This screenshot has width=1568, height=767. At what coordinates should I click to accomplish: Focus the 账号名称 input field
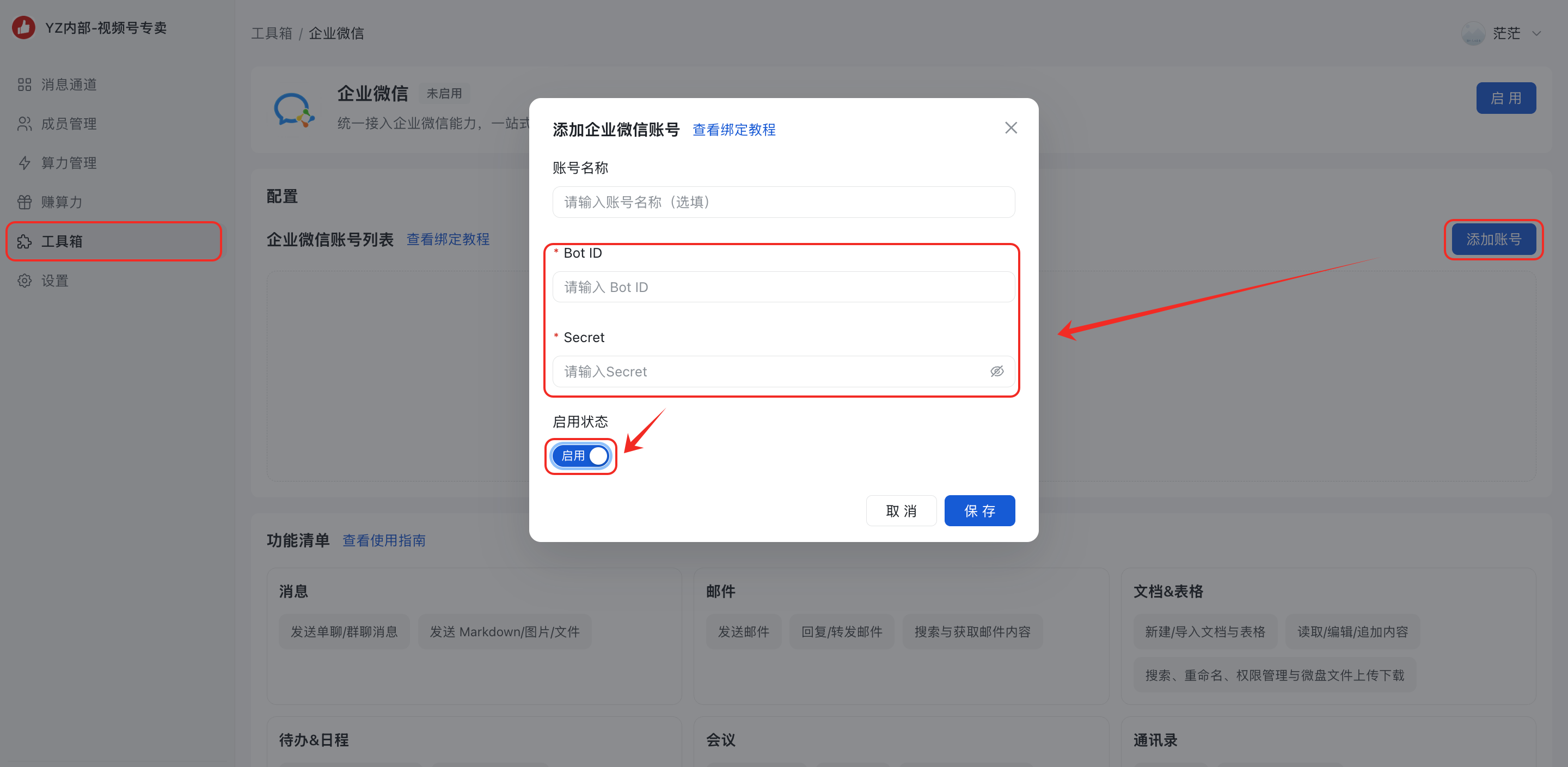point(783,202)
